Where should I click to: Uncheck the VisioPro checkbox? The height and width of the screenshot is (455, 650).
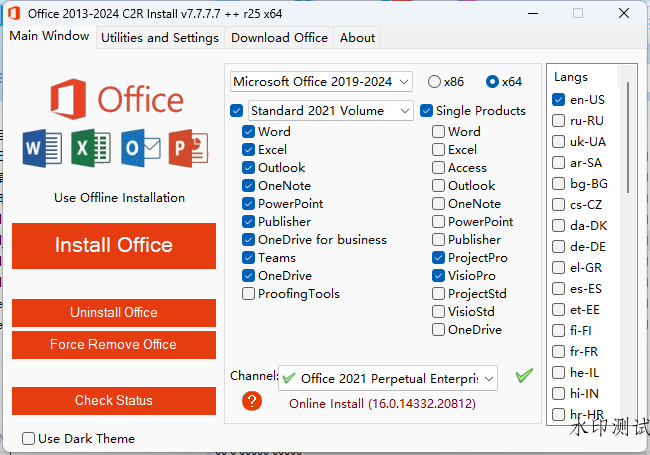(438, 276)
